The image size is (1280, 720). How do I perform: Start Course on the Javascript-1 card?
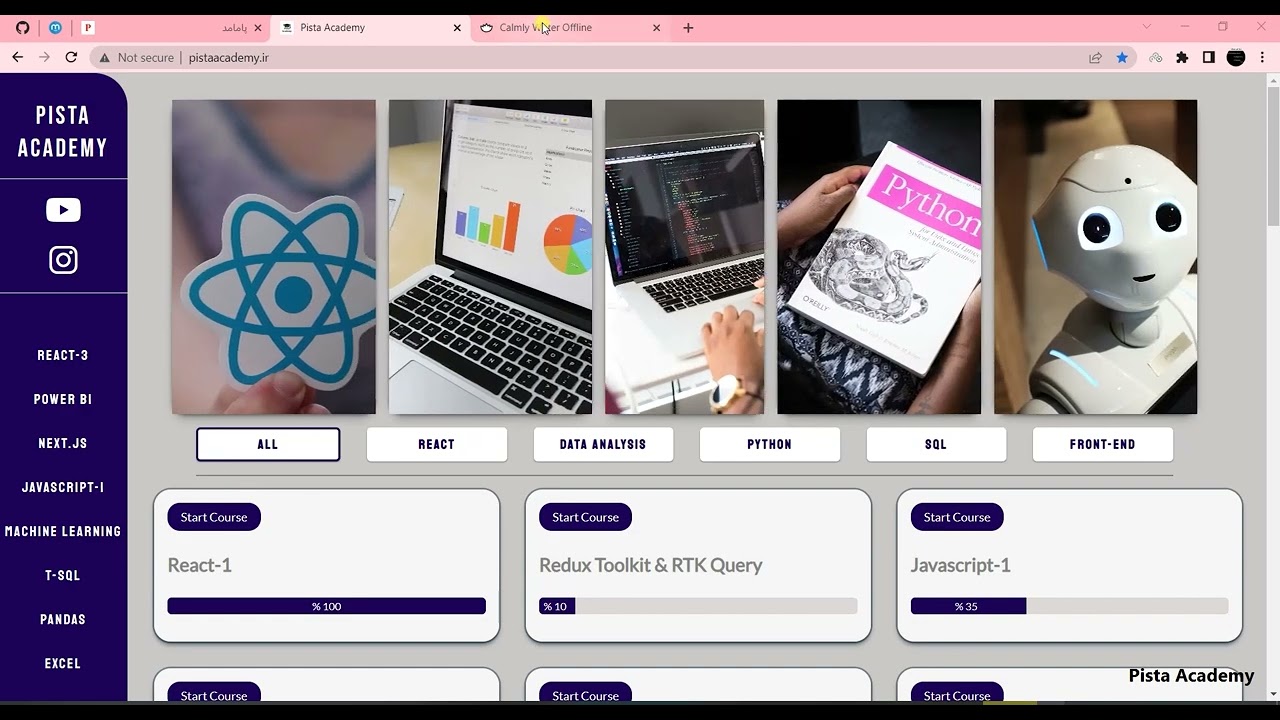point(957,517)
